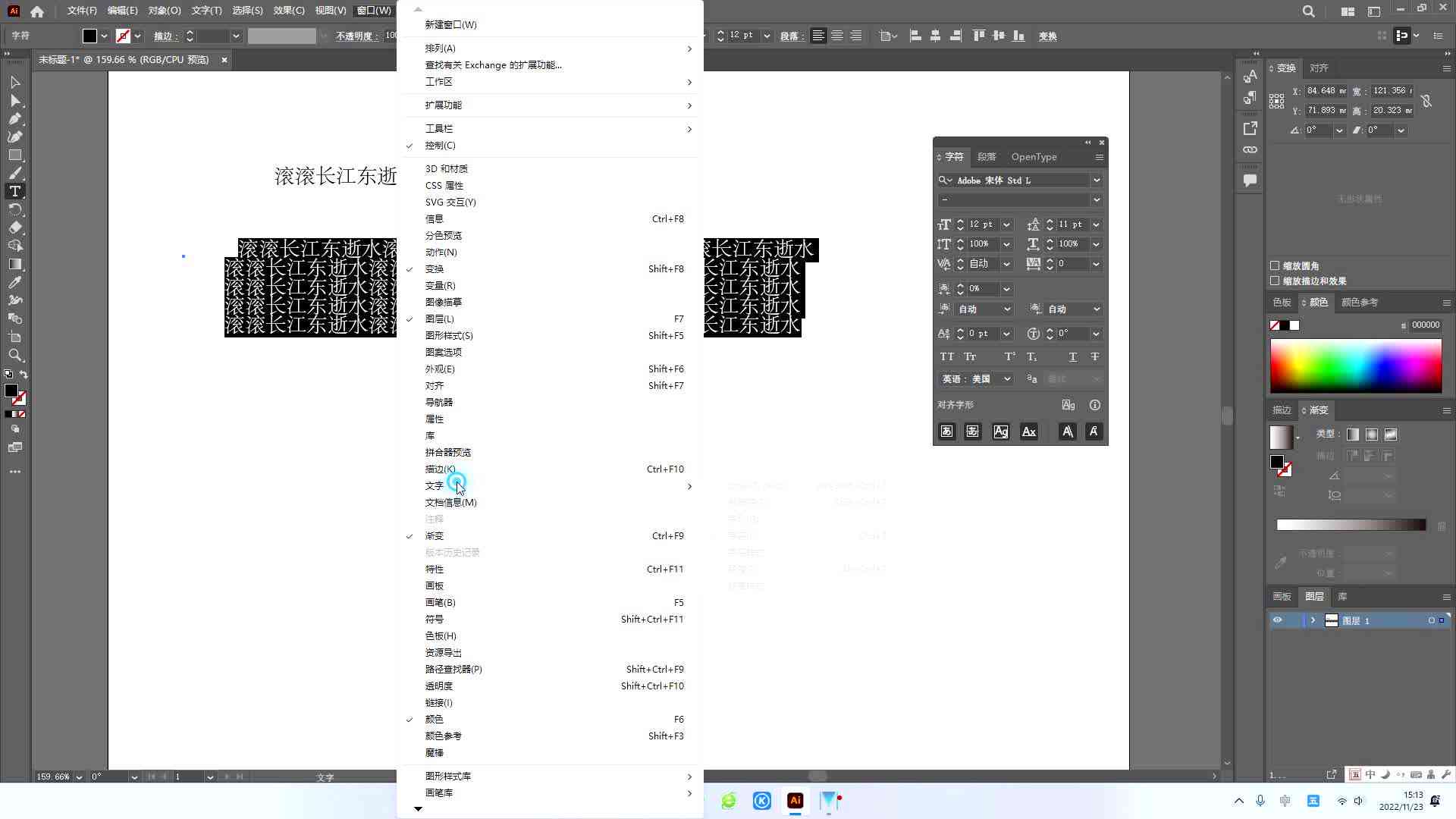Expand 排列(A) submenu

tap(551, 49)
